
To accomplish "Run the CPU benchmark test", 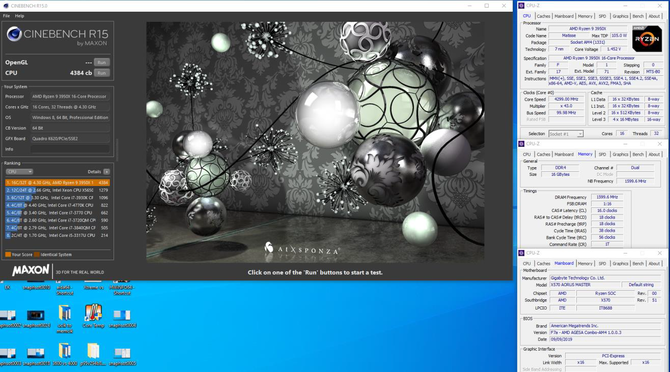I will tap(102, 73).
